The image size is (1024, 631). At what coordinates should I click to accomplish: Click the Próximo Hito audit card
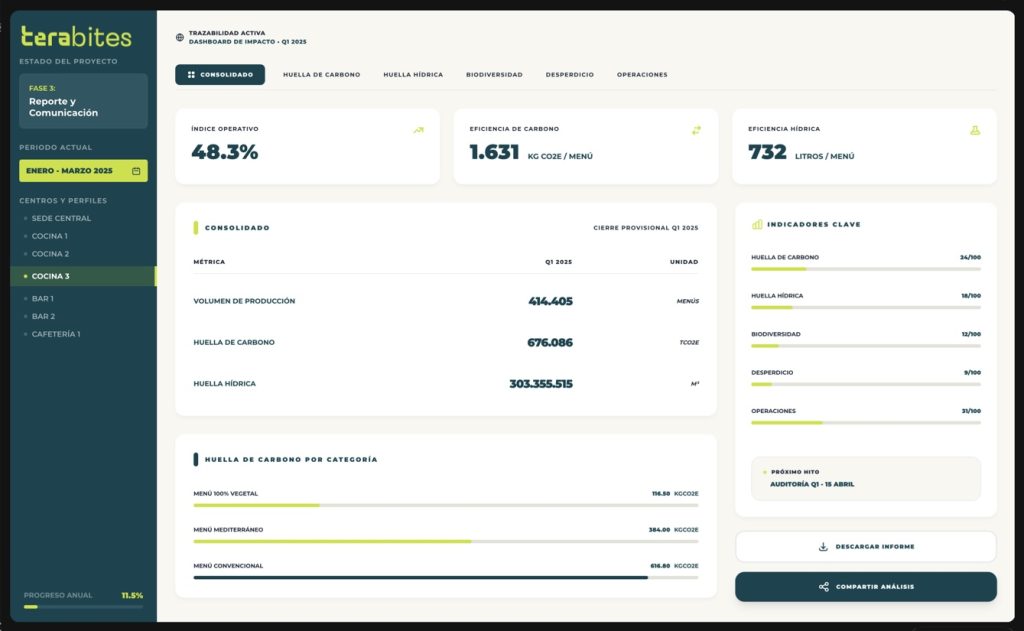865,478
